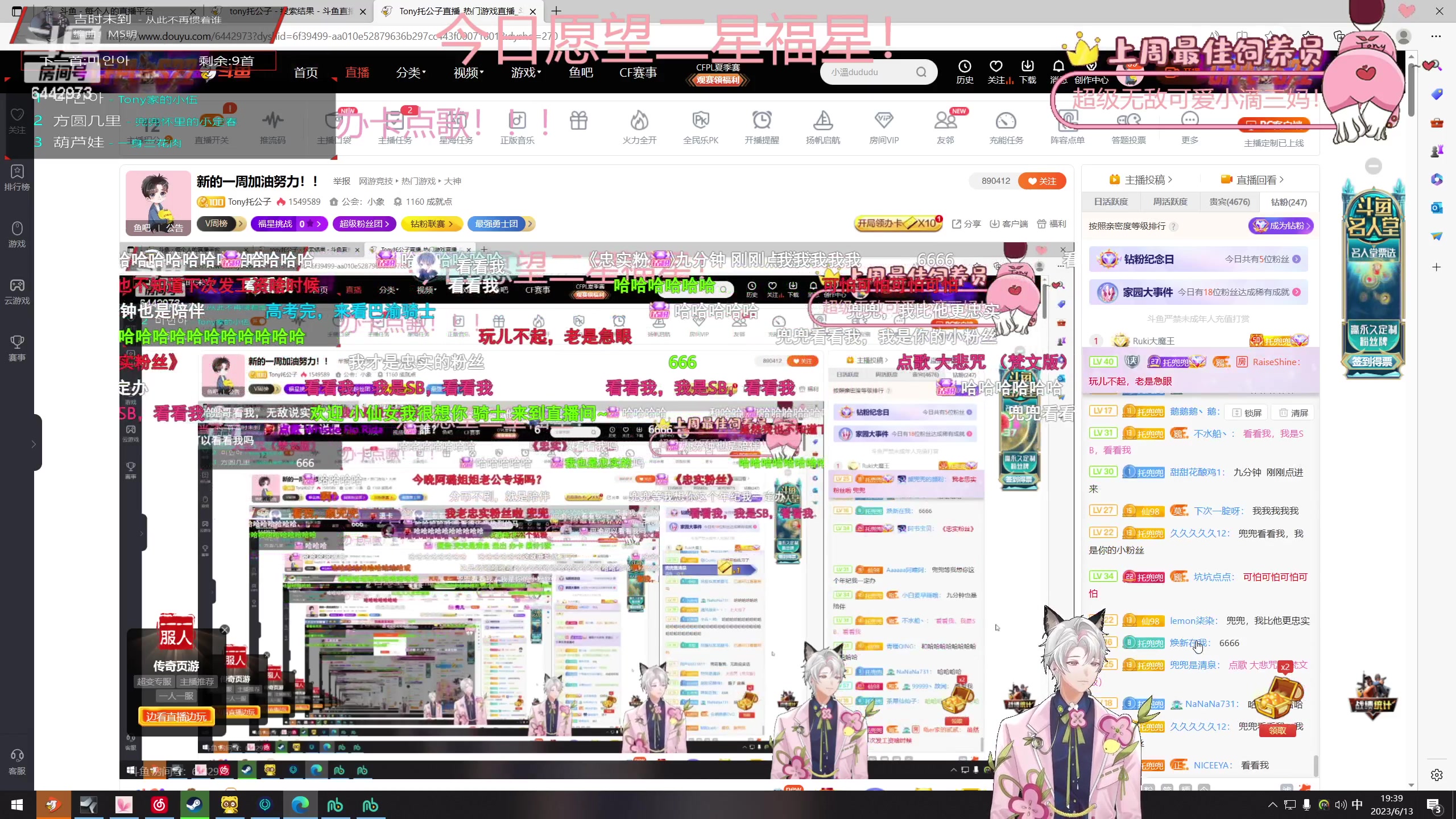Expand the 最强勇士团 badge
1456x819 pixels.
[x=500, y=224]
